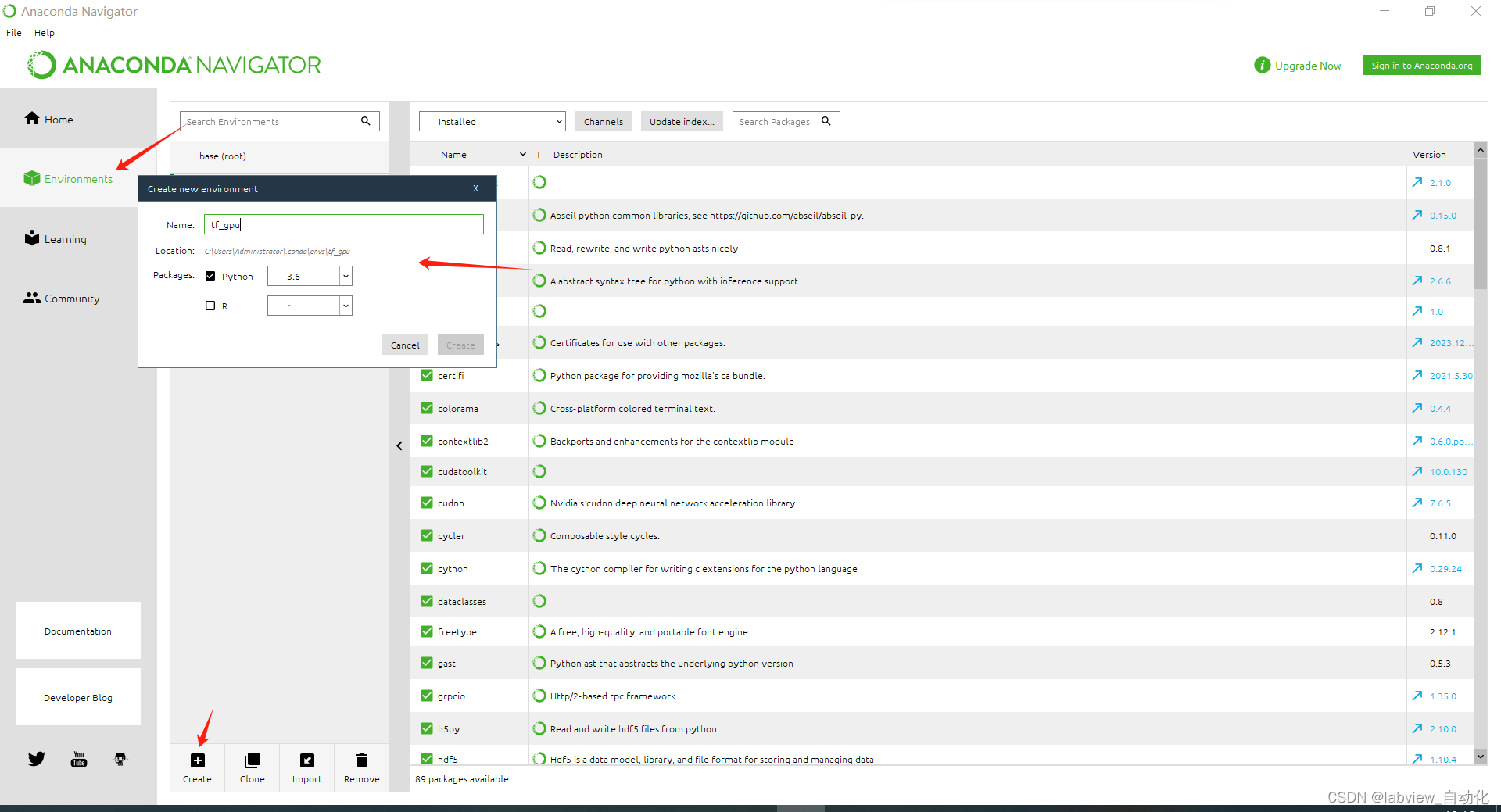Open the Learning section
The width and height of the screenshot is (1501, 812).
(56, 238)
